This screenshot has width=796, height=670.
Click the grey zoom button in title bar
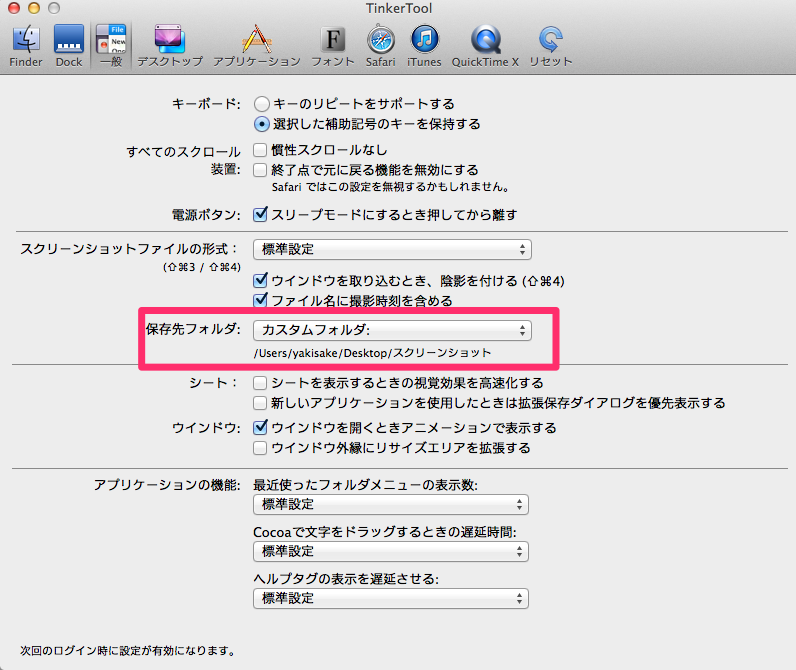point(54,8)
